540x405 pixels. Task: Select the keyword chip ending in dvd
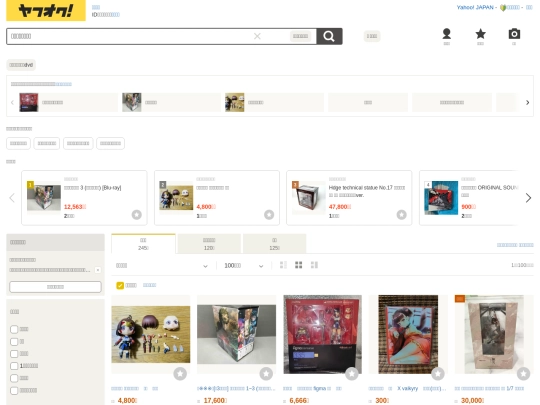(x=21, y=65)
